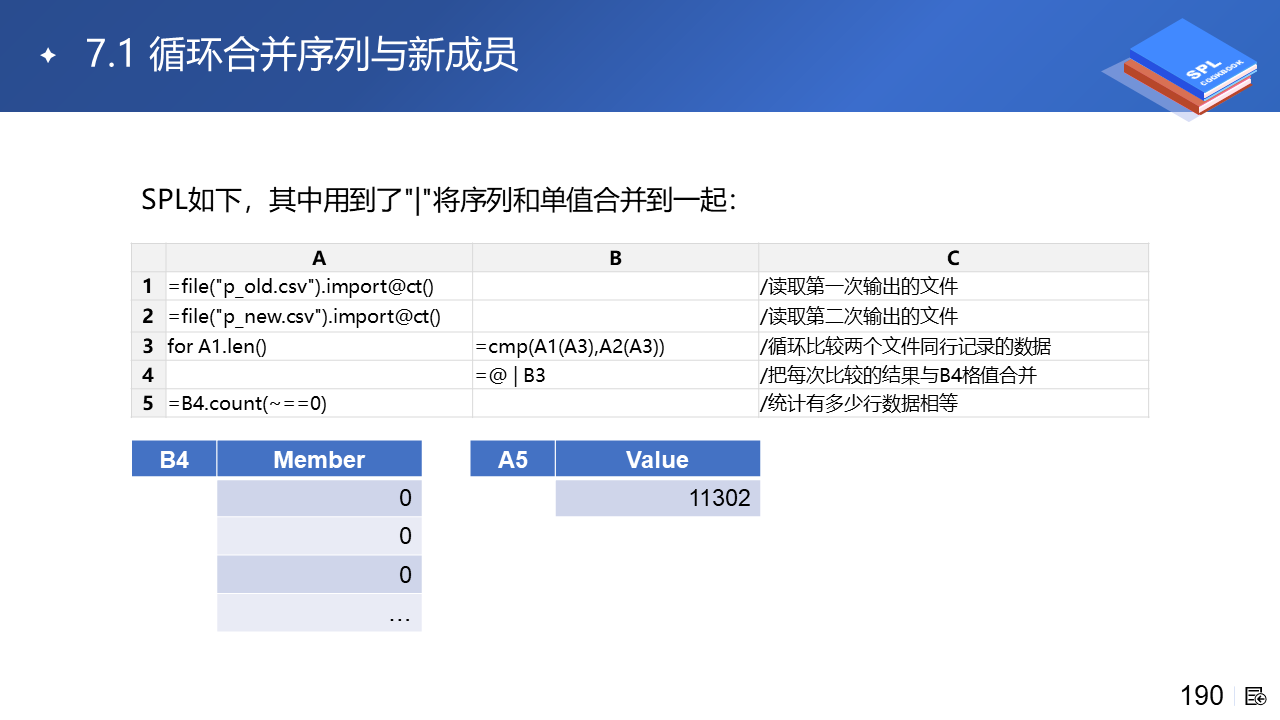Select column B header in the code grid
The height and width of the screenshot is (720, 1280).
pos(615,258)
